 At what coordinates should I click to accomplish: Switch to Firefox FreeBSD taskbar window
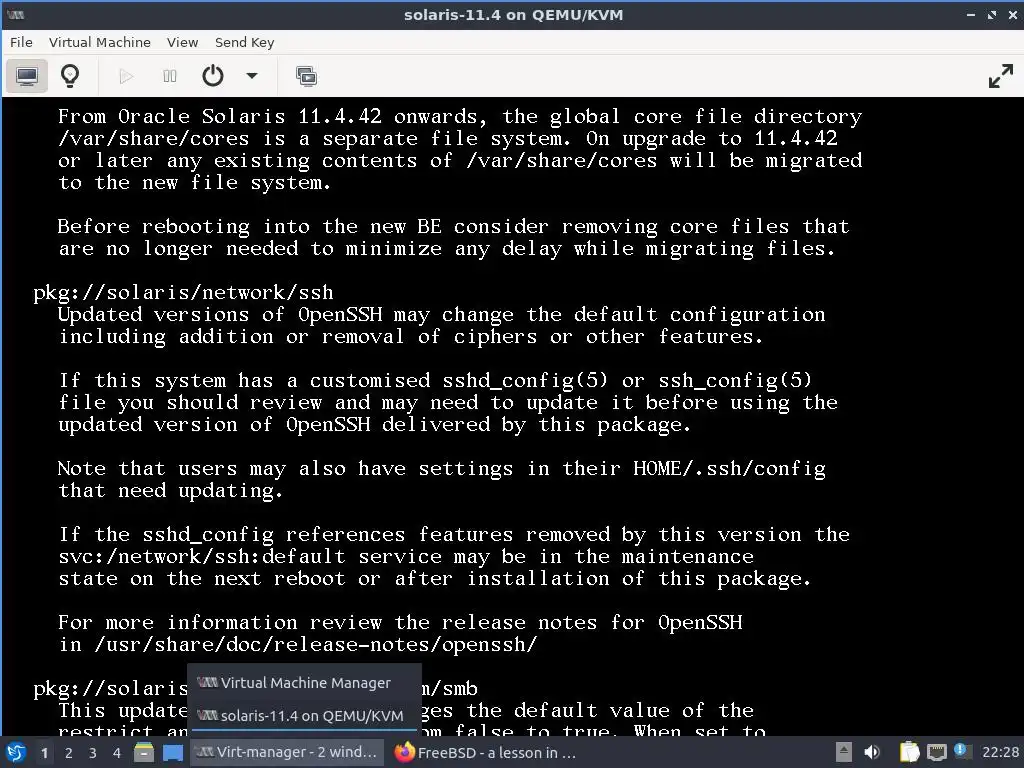[486, 752]
